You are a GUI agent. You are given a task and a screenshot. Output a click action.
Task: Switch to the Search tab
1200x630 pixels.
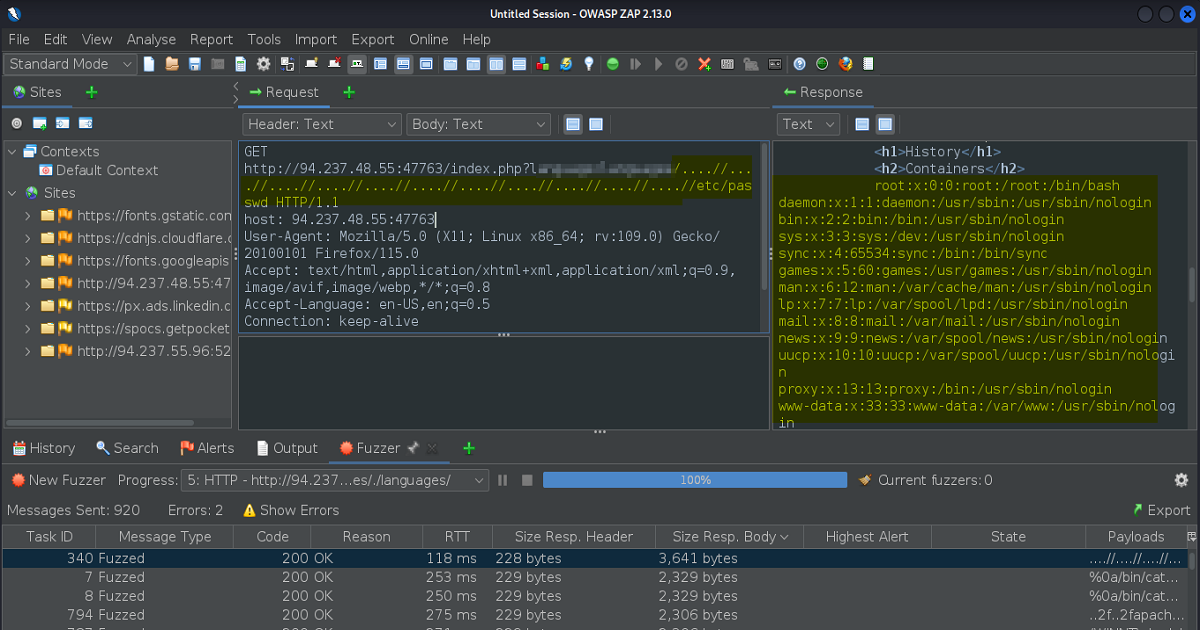click(127, 448)
